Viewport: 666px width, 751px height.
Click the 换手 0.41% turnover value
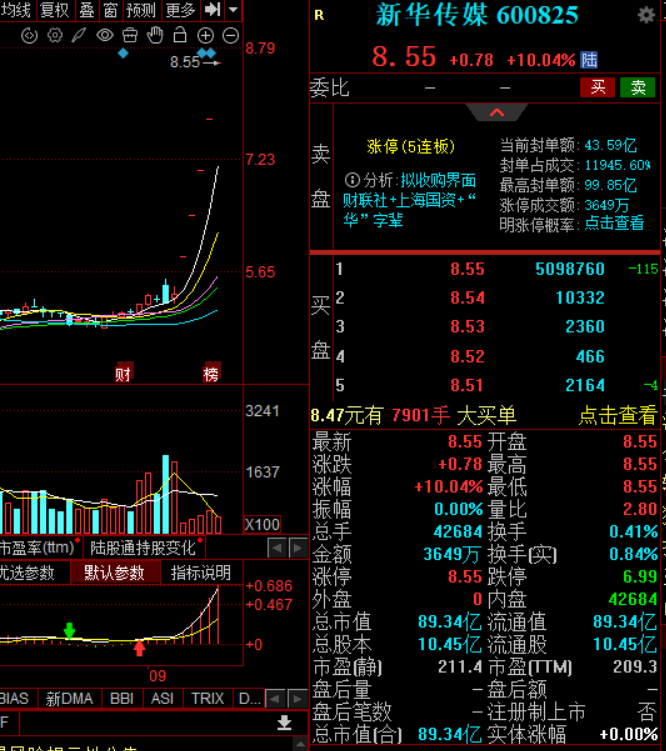coord(633,531)
